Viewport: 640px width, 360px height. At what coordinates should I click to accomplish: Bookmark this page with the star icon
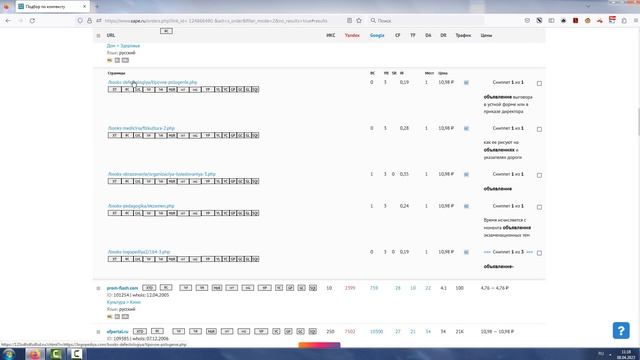359,20
